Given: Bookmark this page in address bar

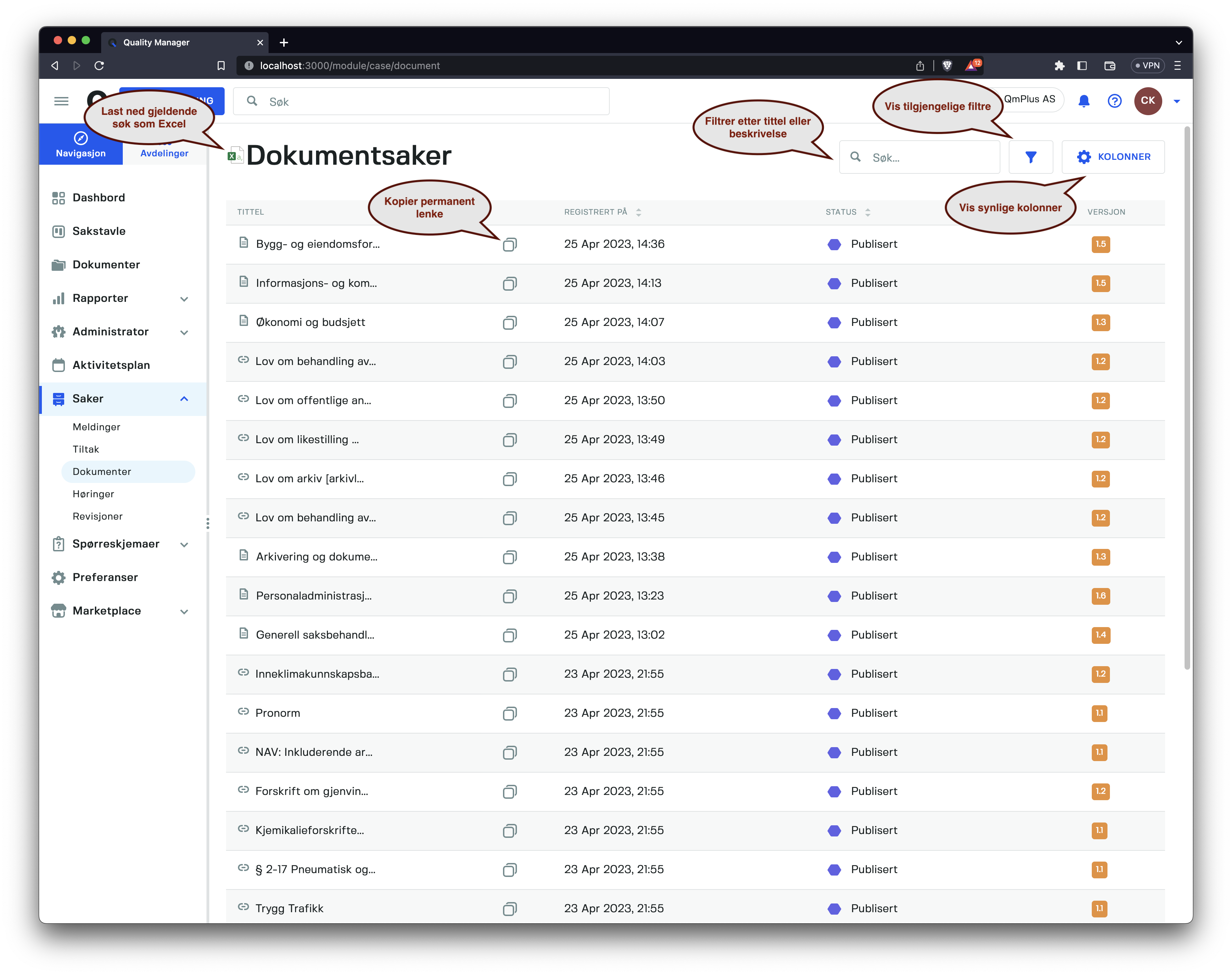Looking at the screenshot, I should point(221,66).
